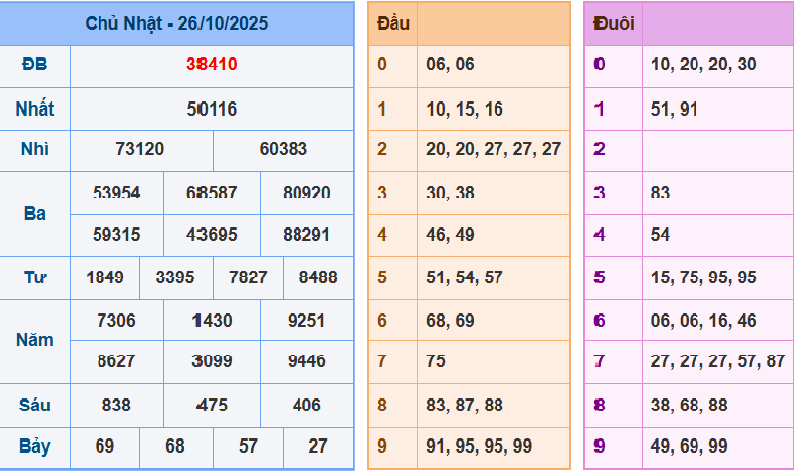Select Ba prize number 88291
This screenshot has width=794, height=471.
coord(306,234)
